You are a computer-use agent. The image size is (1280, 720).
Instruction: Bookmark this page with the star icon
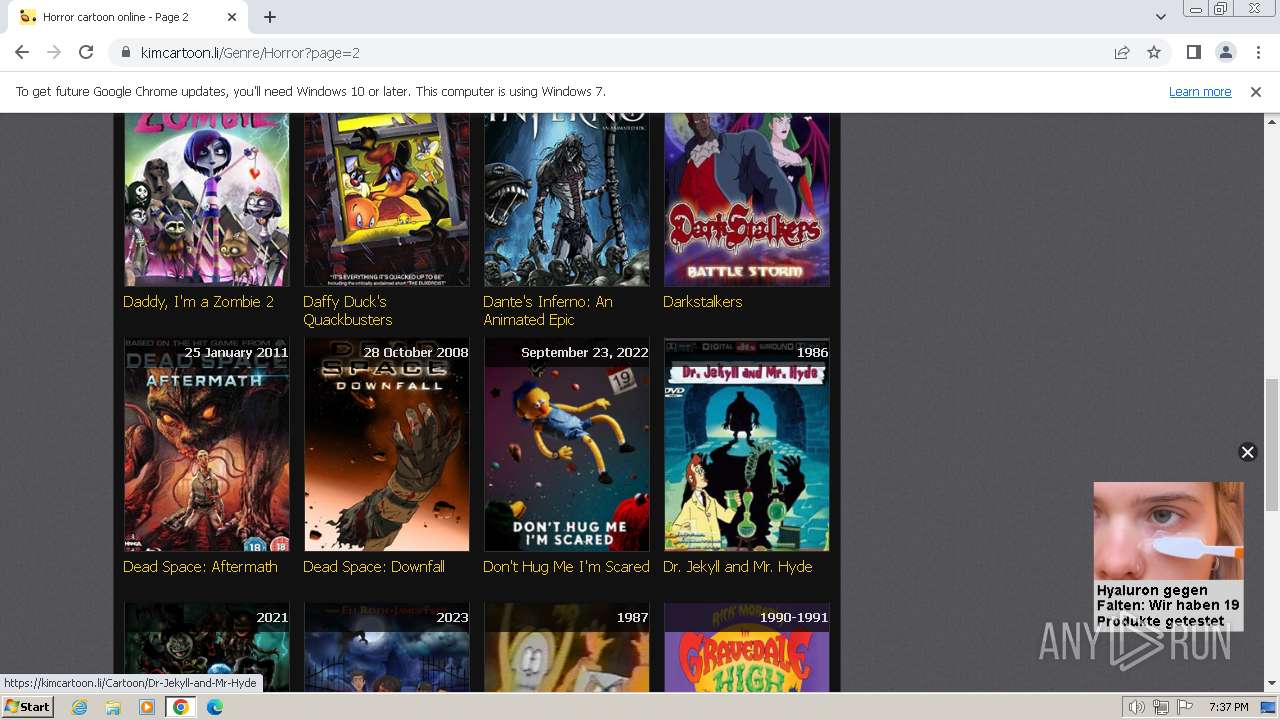pos(1154,52)
